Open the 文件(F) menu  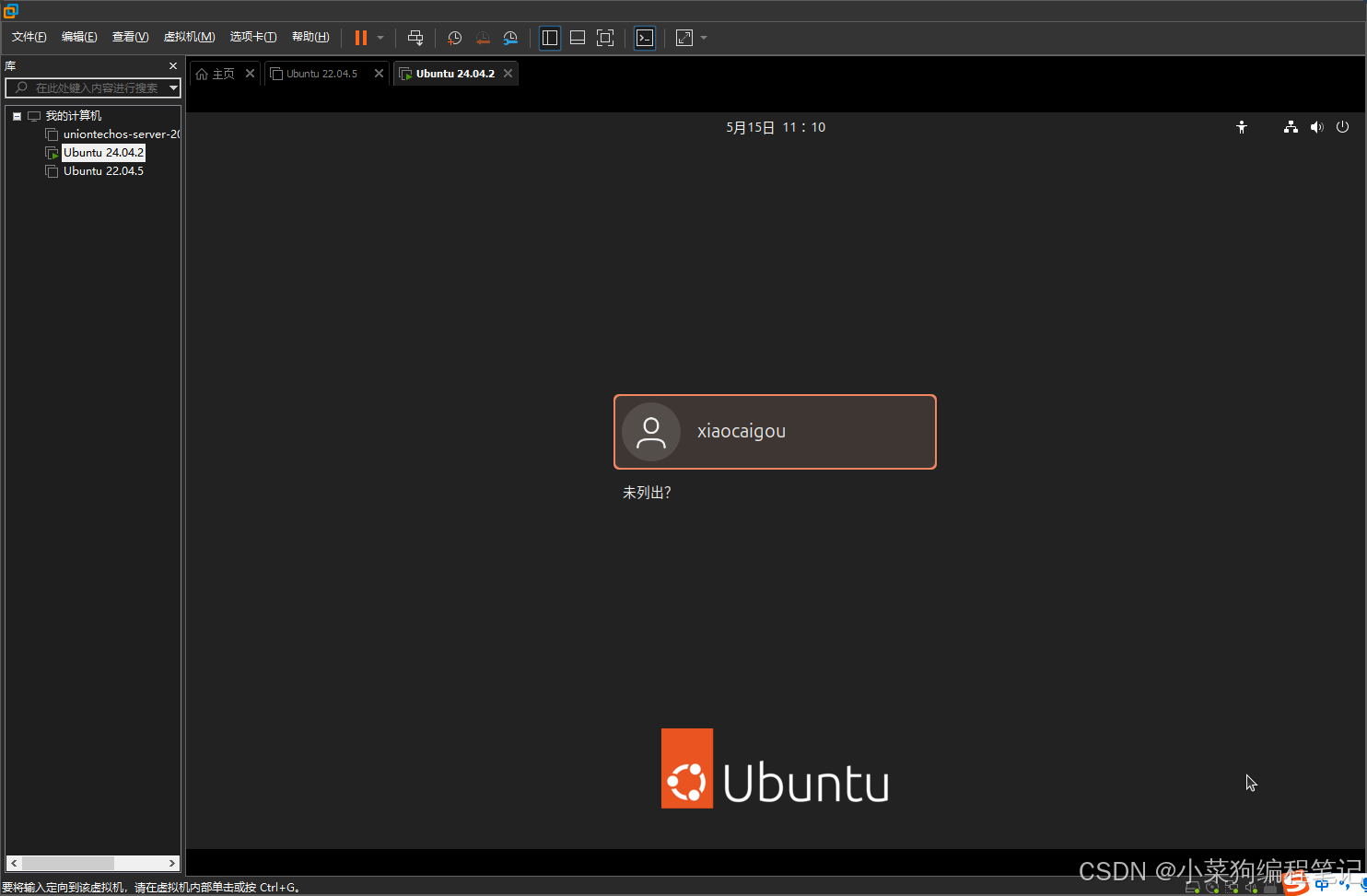coord(29,37)
